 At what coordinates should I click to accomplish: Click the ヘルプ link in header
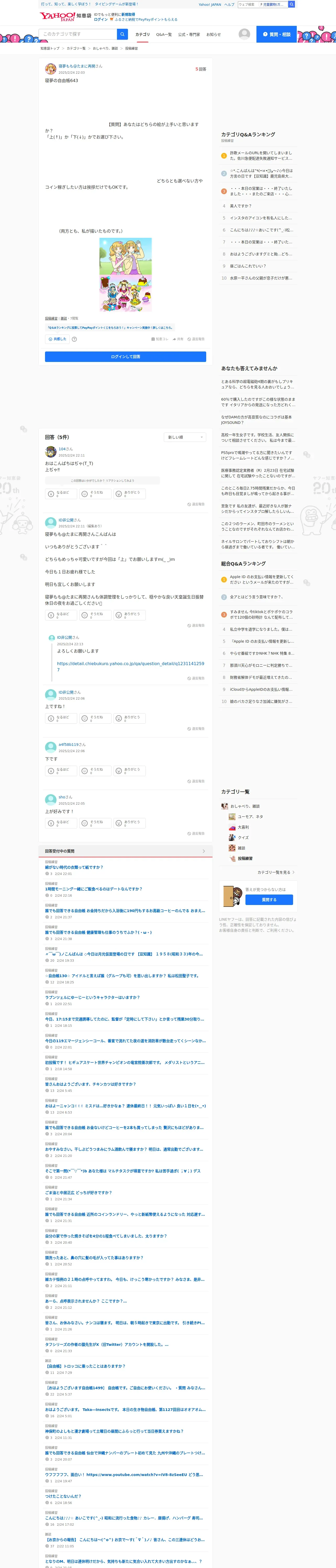pyautogui.click(x=229, y=4)
